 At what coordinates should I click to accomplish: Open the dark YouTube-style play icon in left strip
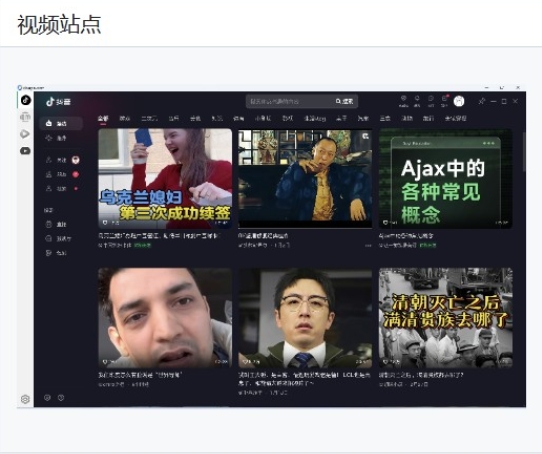coord(25,151)
